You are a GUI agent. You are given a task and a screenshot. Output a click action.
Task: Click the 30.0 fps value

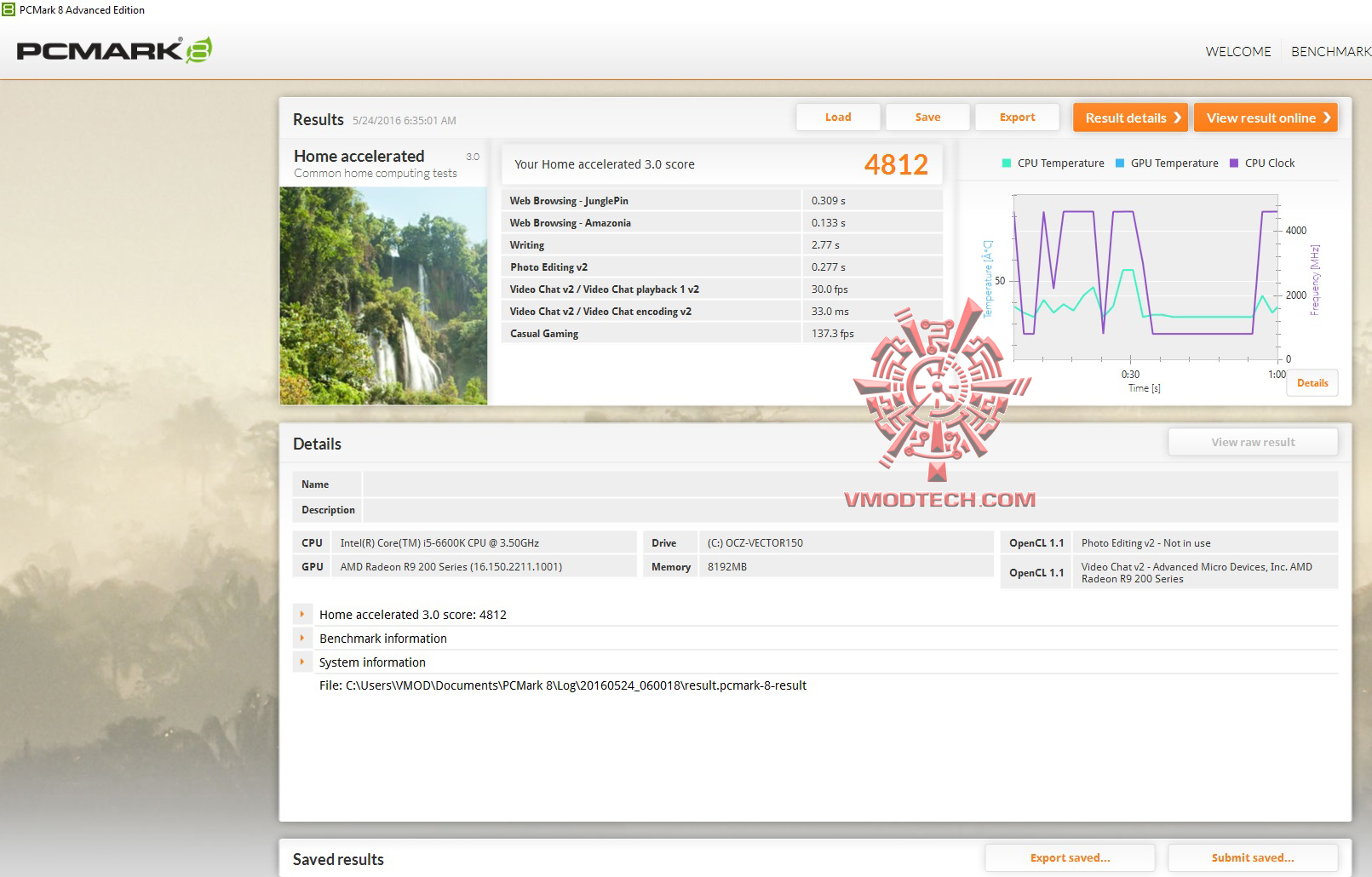(x=830, y=289)
